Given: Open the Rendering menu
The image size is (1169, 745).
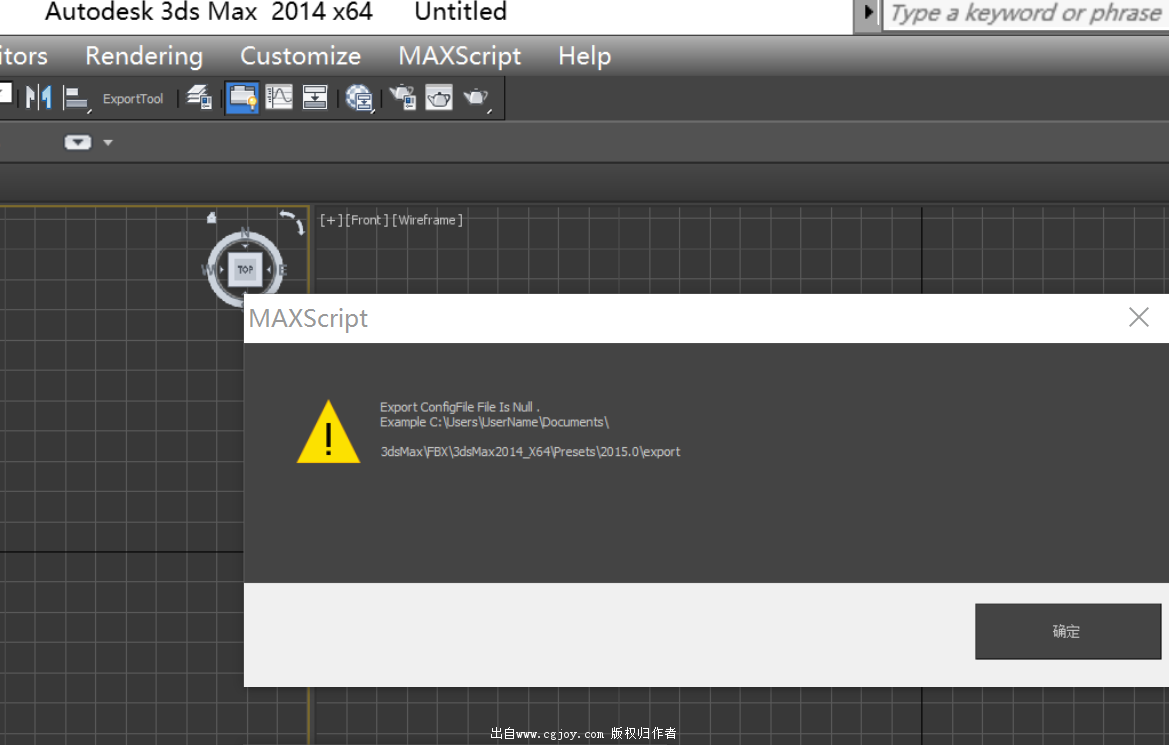Looking at the screenshot, I should click(144, 56).
